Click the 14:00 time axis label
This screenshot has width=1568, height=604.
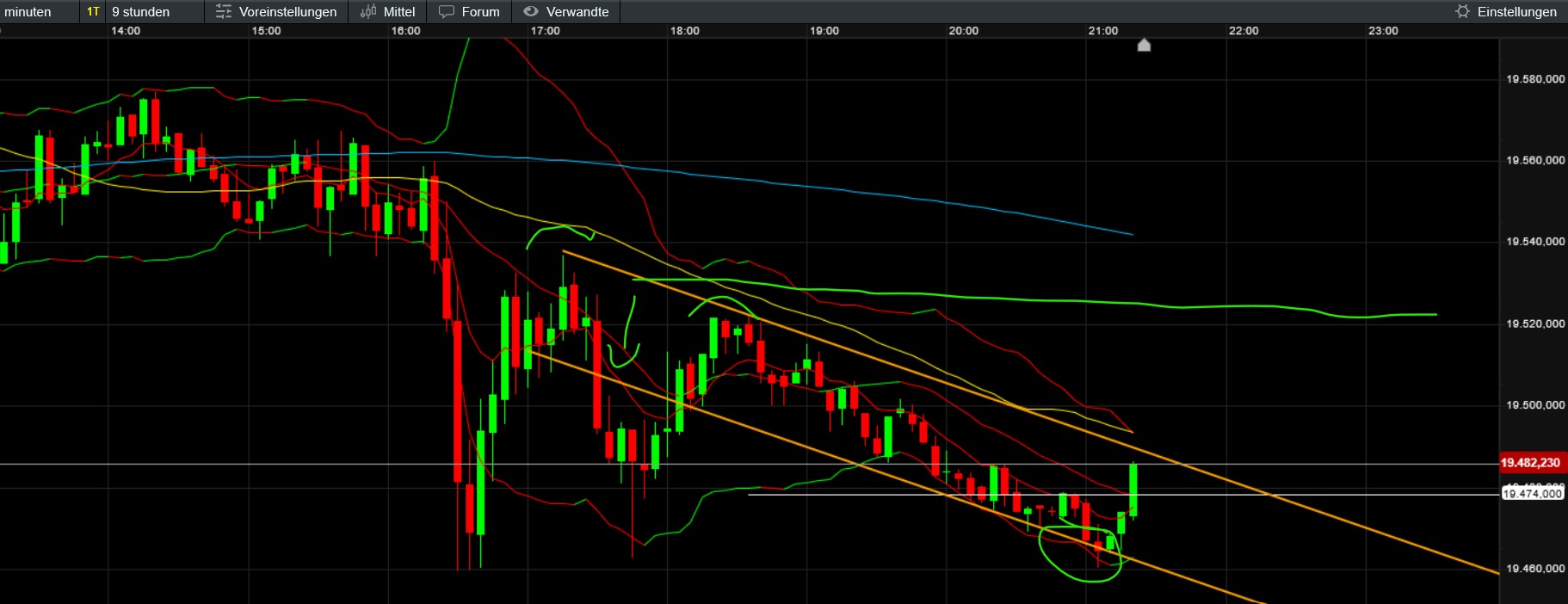pos(126,31)
